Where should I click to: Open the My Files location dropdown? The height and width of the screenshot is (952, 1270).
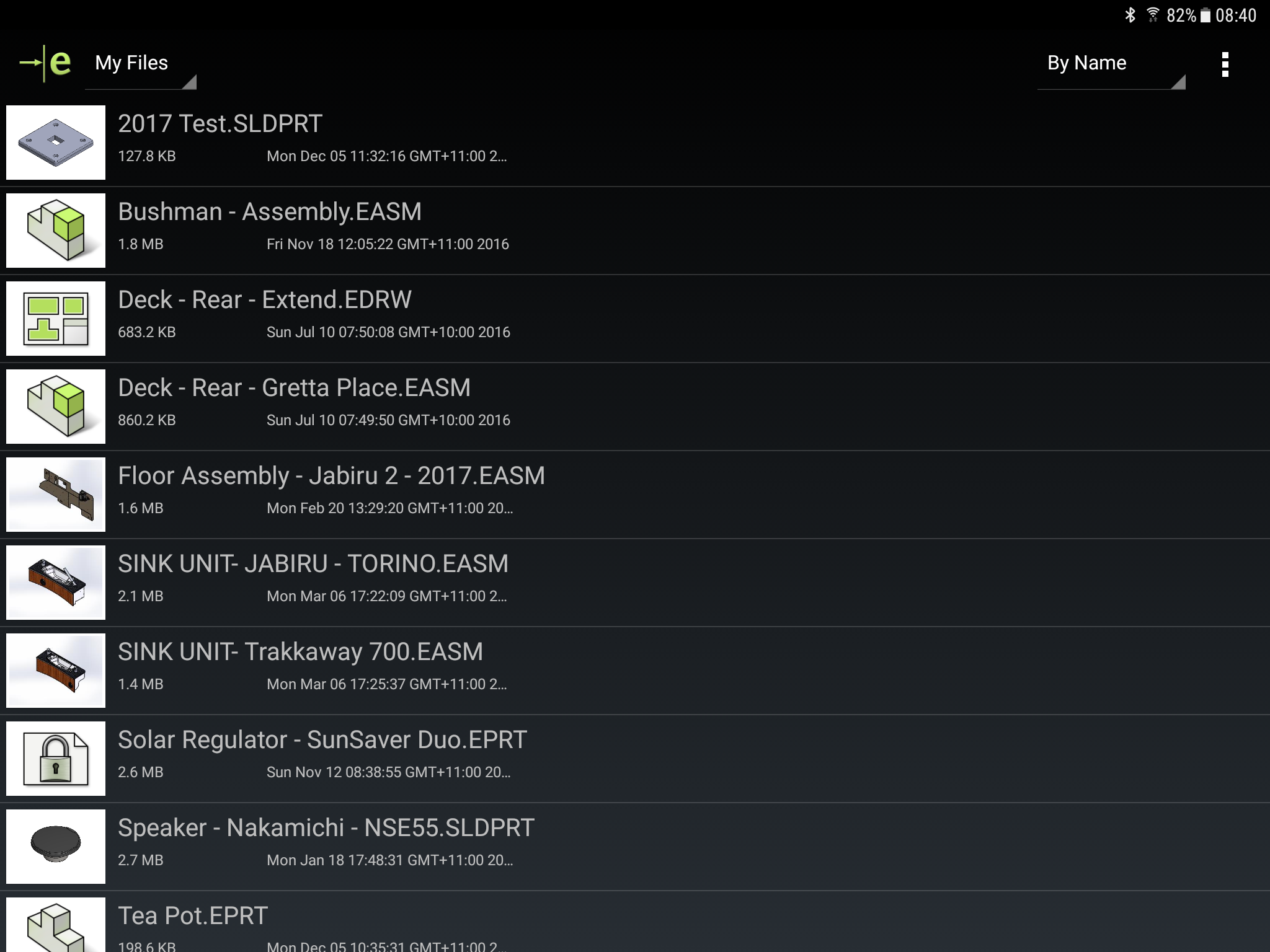tap(140, 64)
